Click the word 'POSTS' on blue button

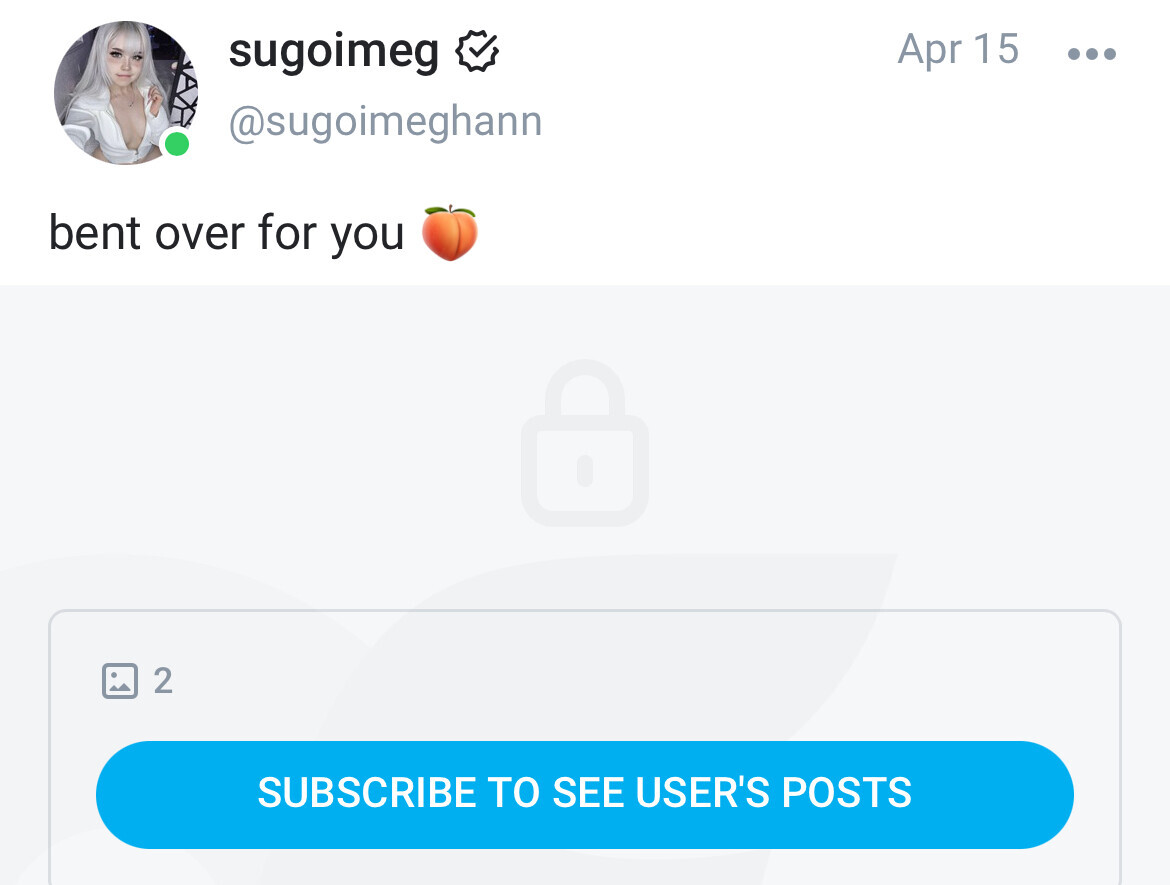click(x=846, y=792)
